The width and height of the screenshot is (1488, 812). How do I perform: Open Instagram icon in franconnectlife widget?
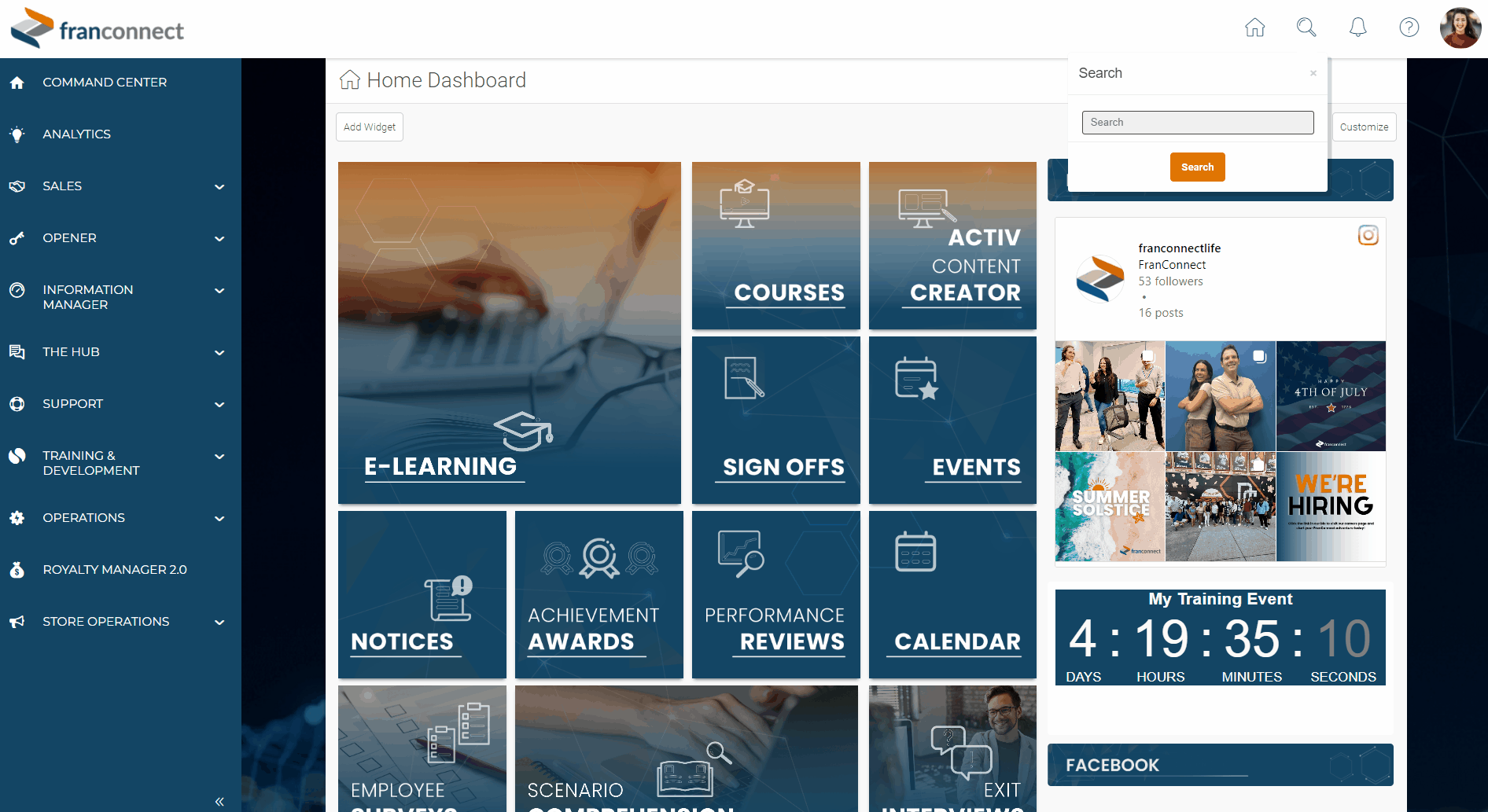[1368, 235]
